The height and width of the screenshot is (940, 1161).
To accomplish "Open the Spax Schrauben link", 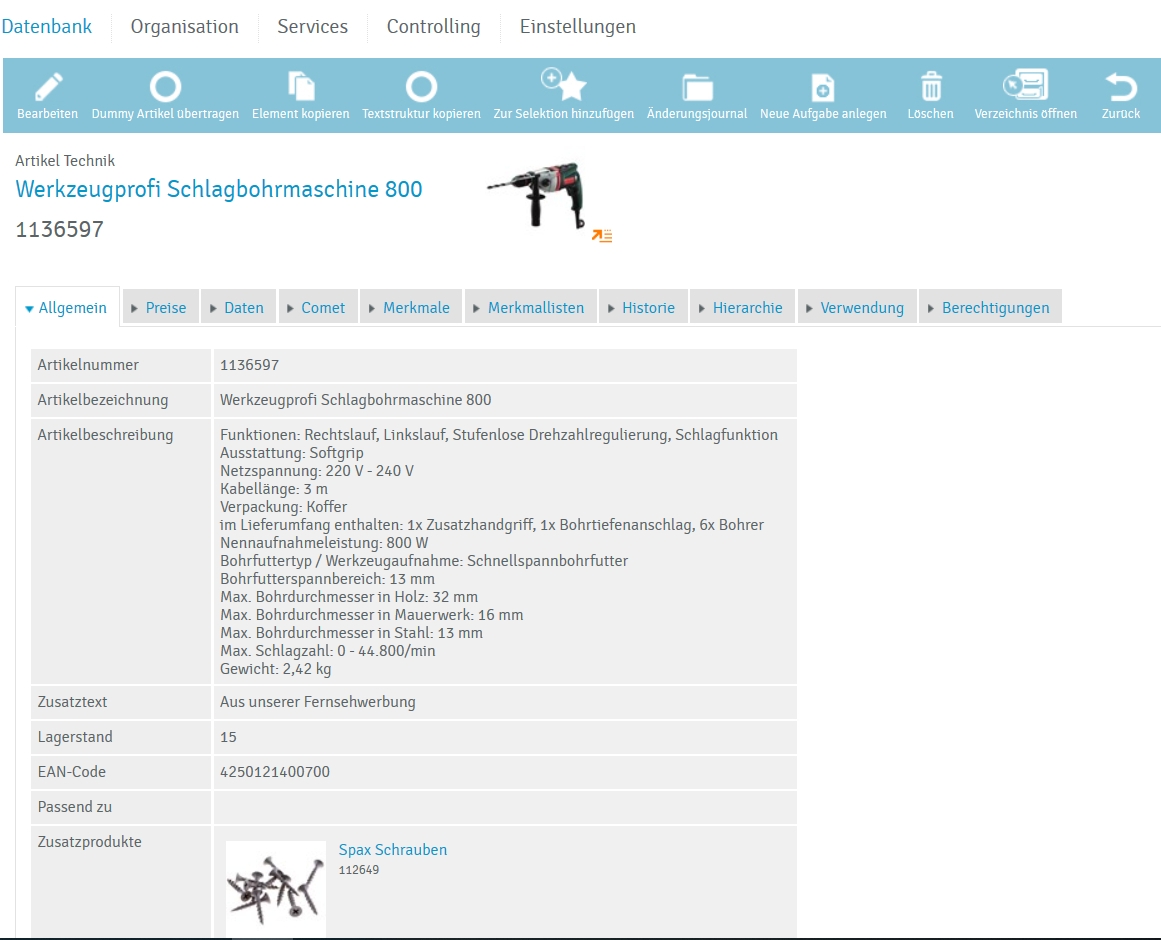I will coord(392,850).
